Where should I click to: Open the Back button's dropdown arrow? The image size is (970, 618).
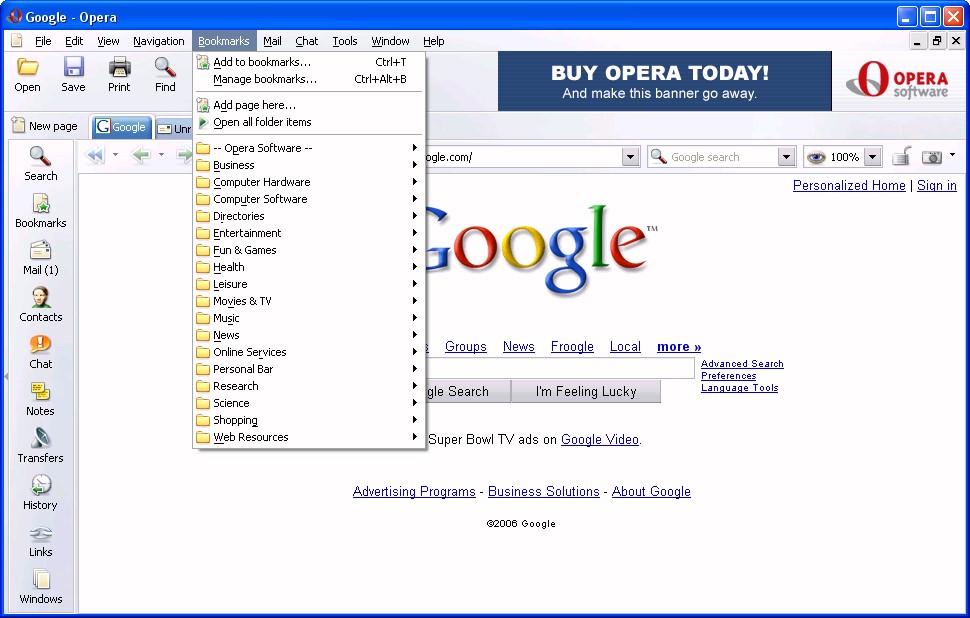click(161, 155)
